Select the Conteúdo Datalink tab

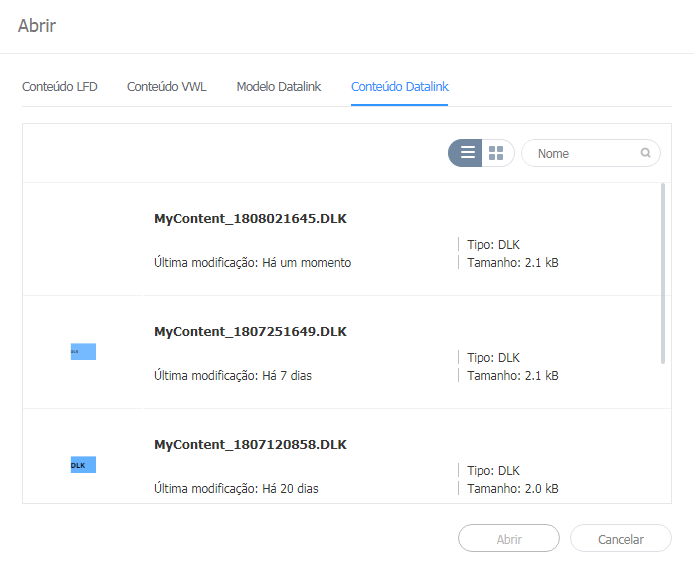pos(400,87)
